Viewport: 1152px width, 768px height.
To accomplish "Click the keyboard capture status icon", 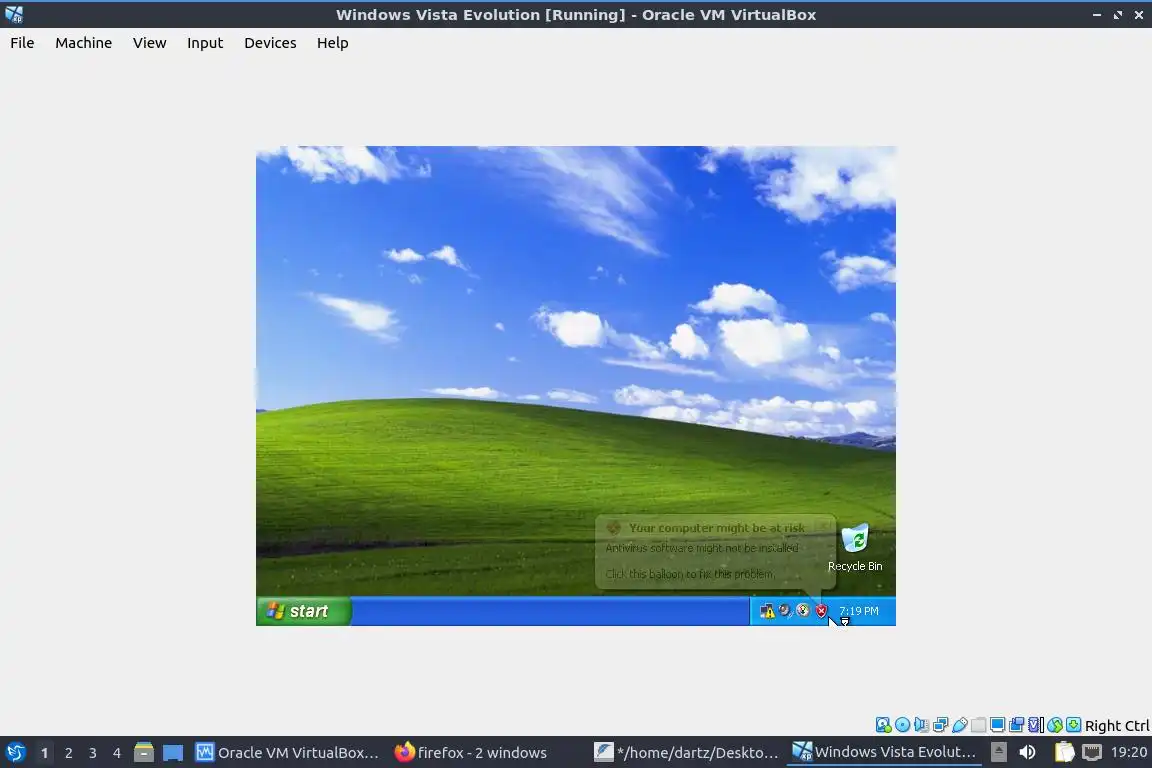I will [1073, 725].
